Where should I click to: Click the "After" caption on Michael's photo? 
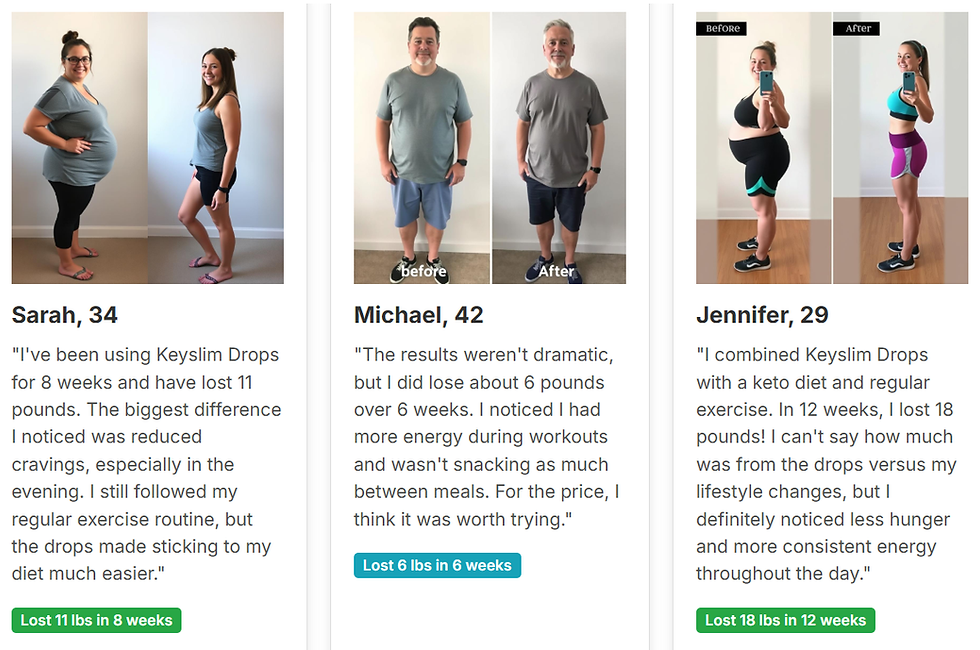557,271
